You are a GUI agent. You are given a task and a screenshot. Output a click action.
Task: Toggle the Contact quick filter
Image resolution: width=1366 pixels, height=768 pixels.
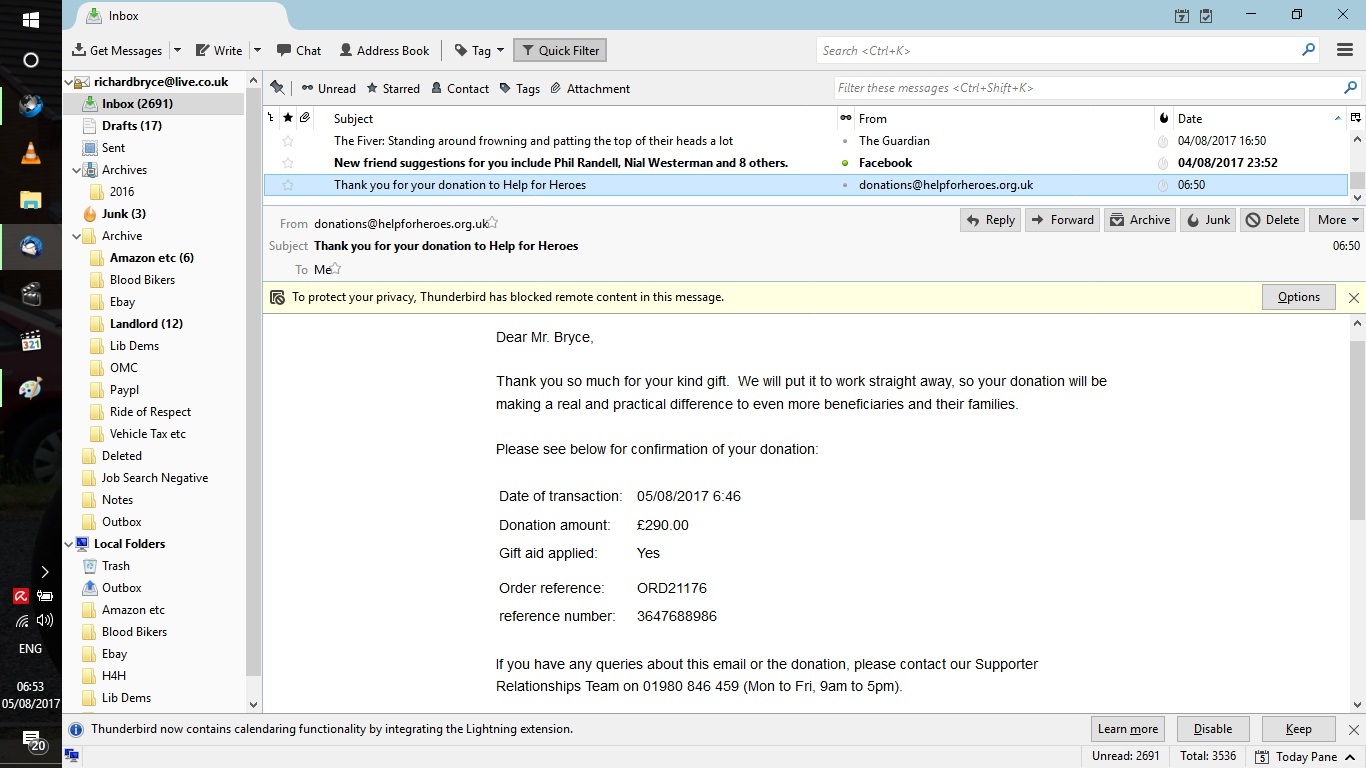(460, 89)
